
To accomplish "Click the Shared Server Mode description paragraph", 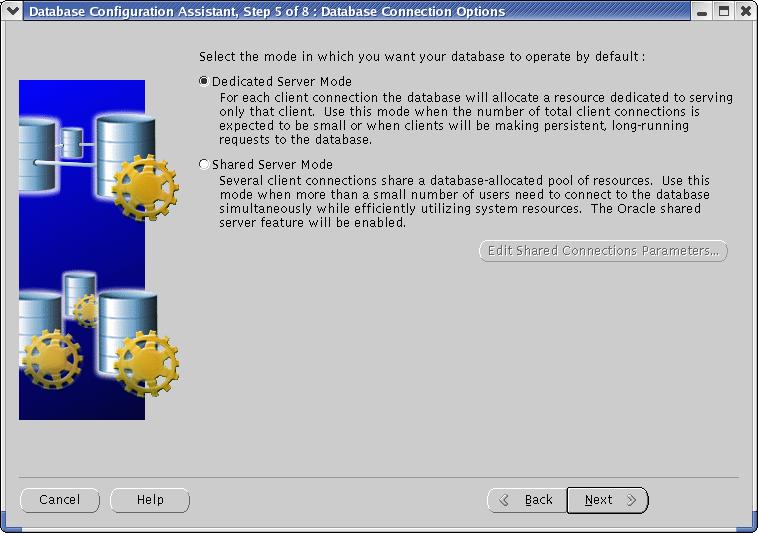I will pyautogui.click(x=465, y=201).
